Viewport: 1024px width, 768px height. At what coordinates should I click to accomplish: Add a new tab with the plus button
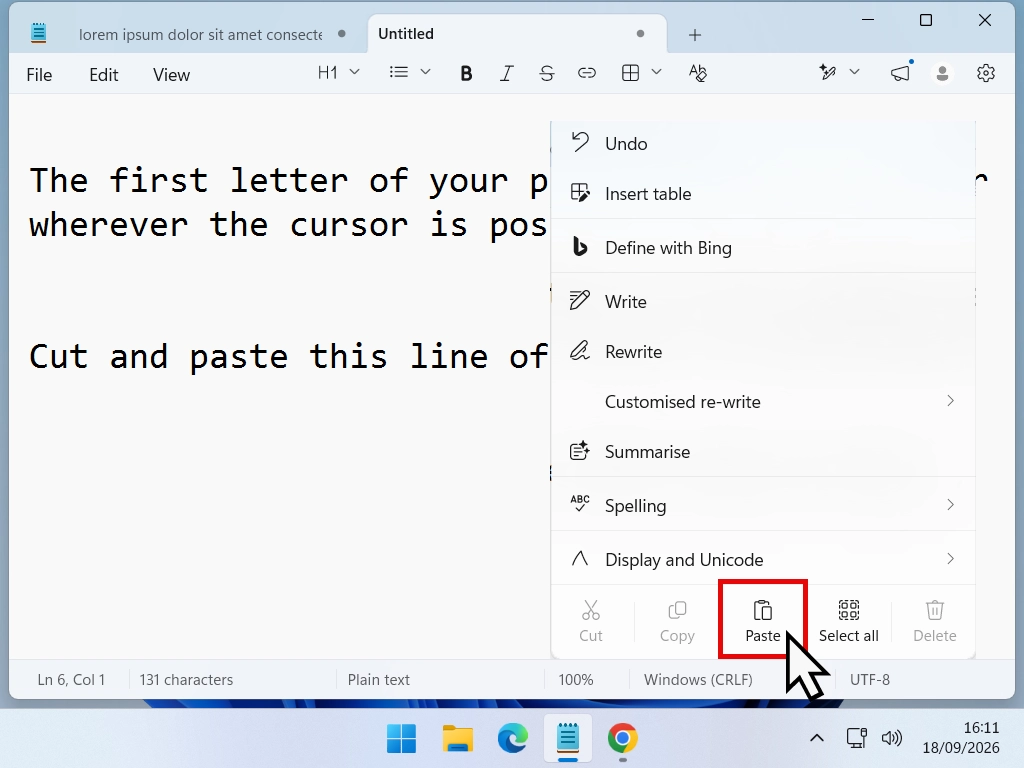click(695, 35)
